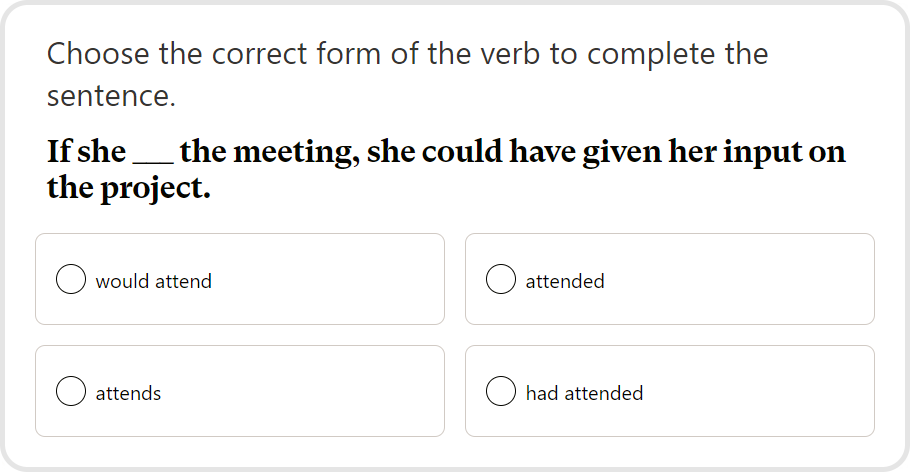Select the 'attended' radio button
910x472 pixels.
click(501, 280)
